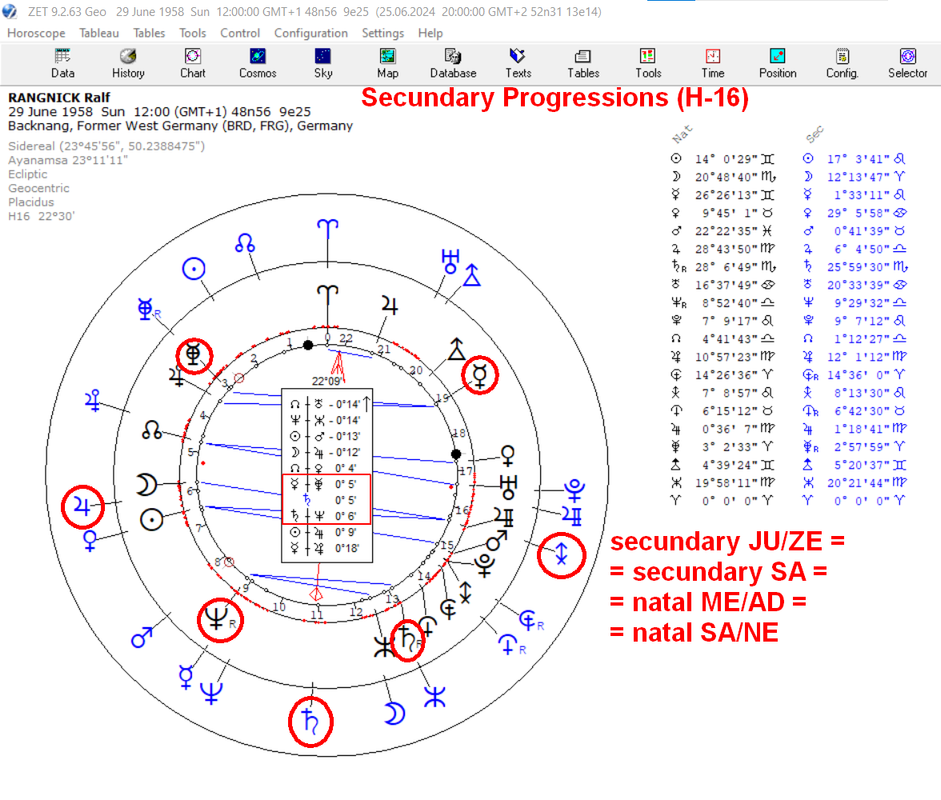Click the H16 22°30' harmonic label
Viewport: 941px width, 800px height.
pos(41,216)
